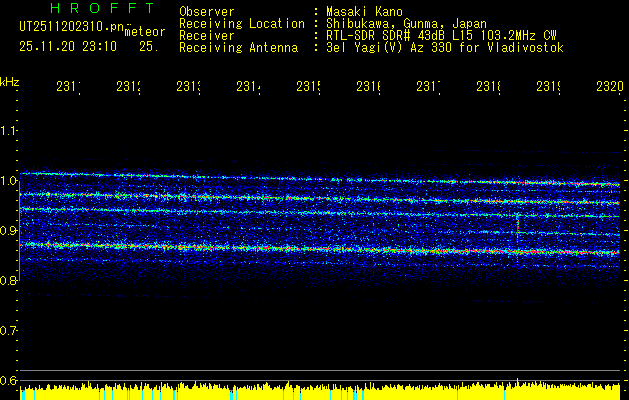Image resolution: width=629 pixels, height=400 pixels.
Task: Click the Receiving Location label
Action: (x=242, y=24)
